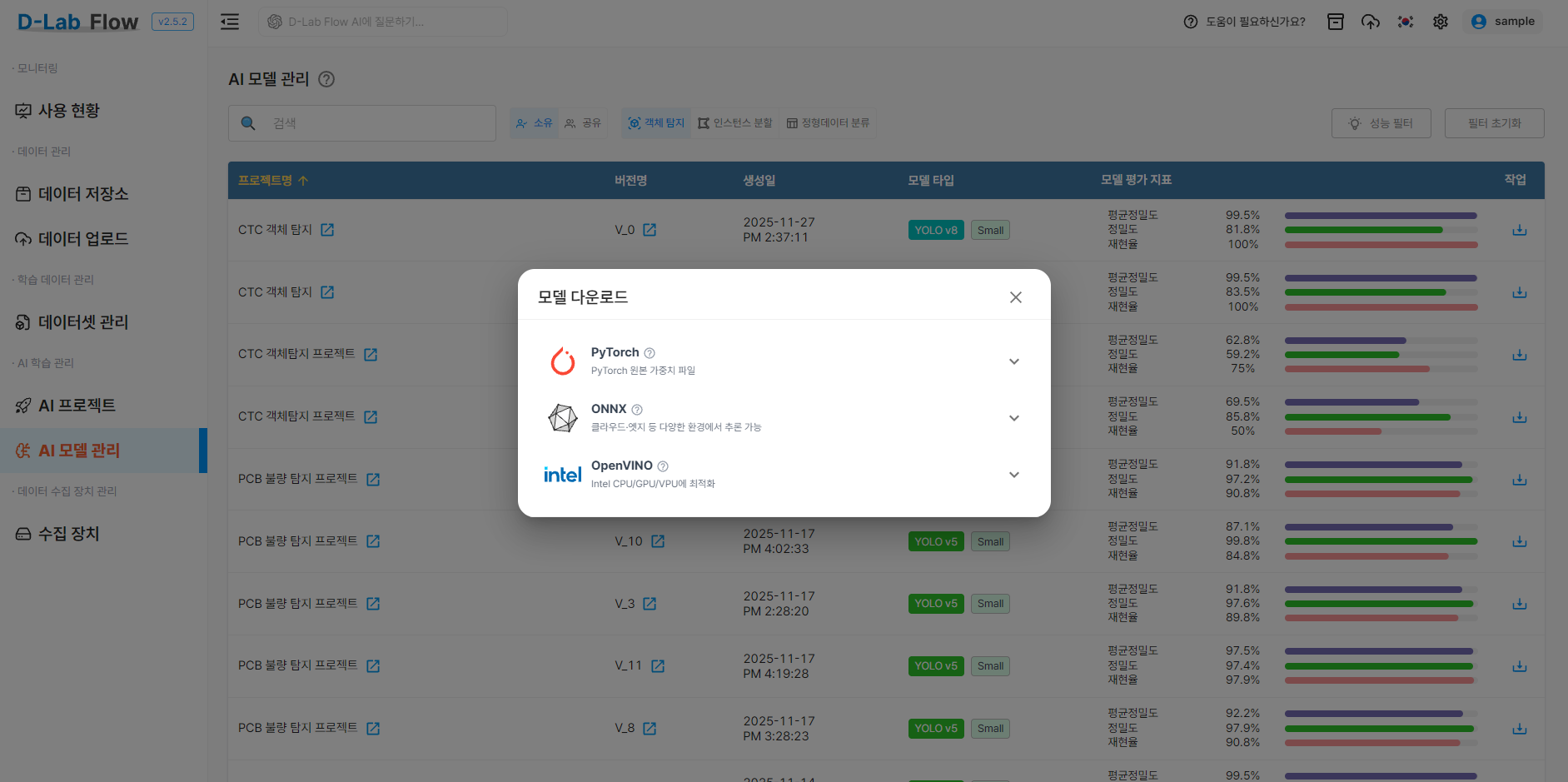
Task: Click the OpenVINO help question icon
Action: point(663,466)
